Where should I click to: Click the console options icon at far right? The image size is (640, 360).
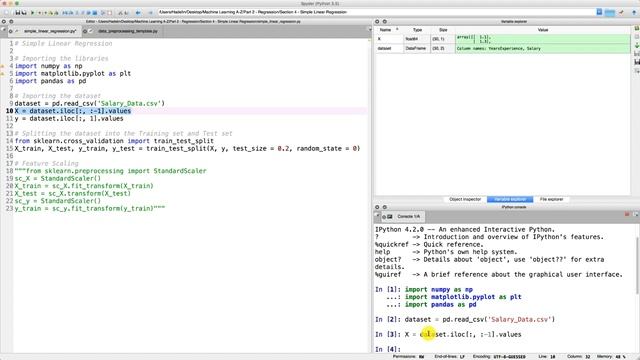click(x=636, y=214)
